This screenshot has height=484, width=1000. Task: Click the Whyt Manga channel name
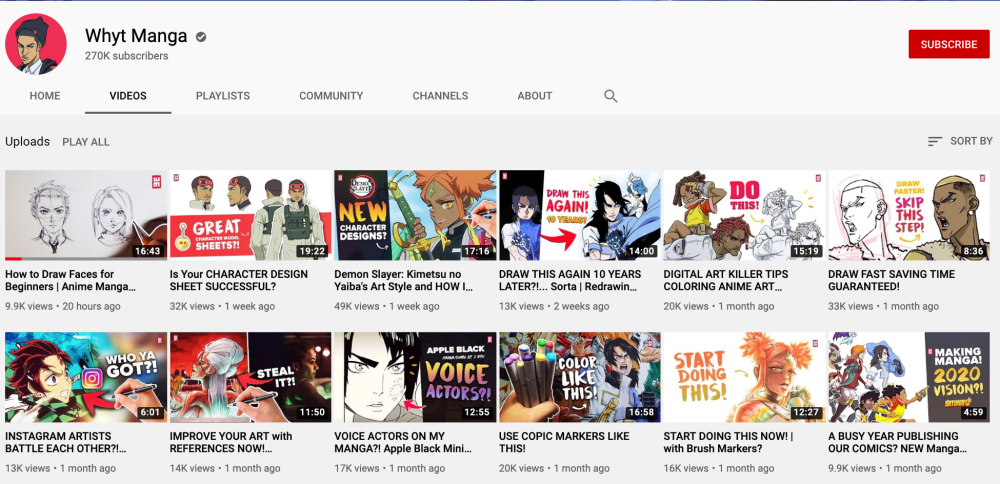pyautogui.click(x=136, y=36)
